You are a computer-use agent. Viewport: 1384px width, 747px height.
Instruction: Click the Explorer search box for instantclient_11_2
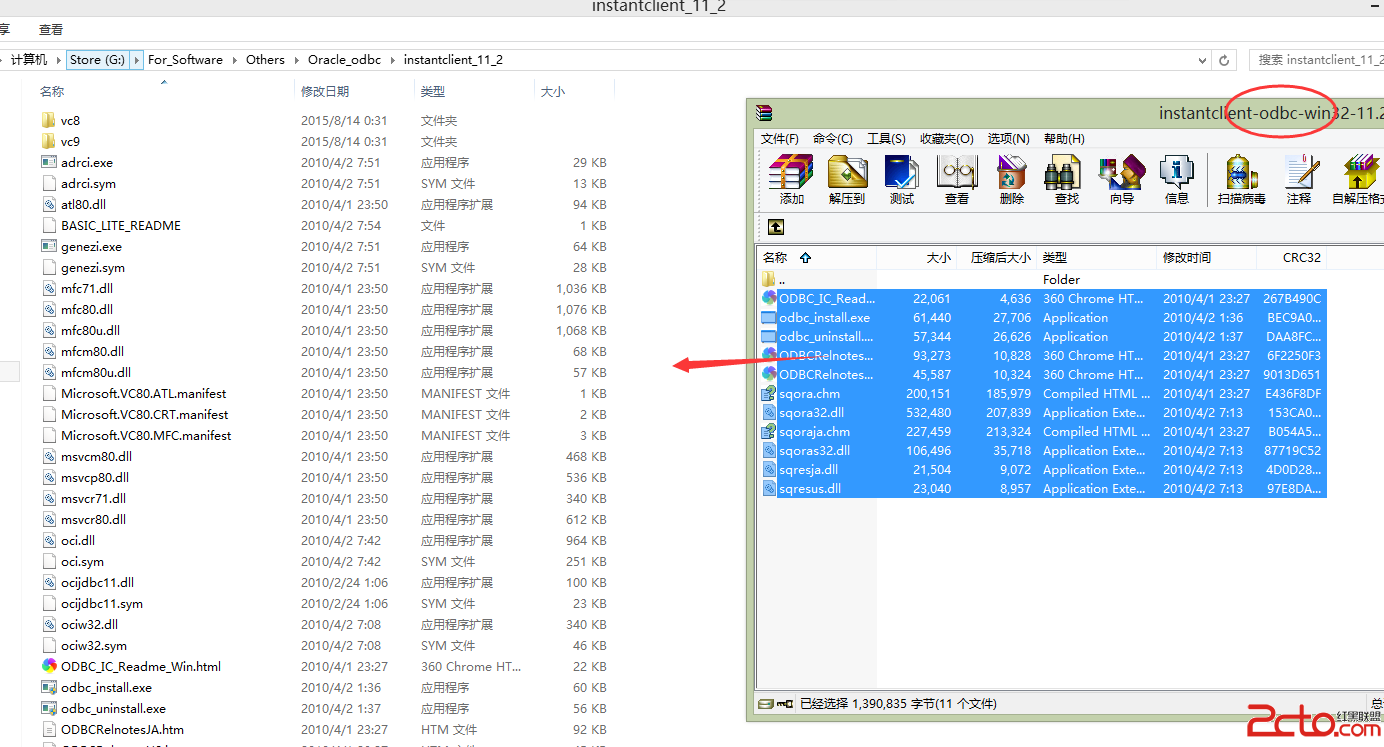coord(1316,60)
